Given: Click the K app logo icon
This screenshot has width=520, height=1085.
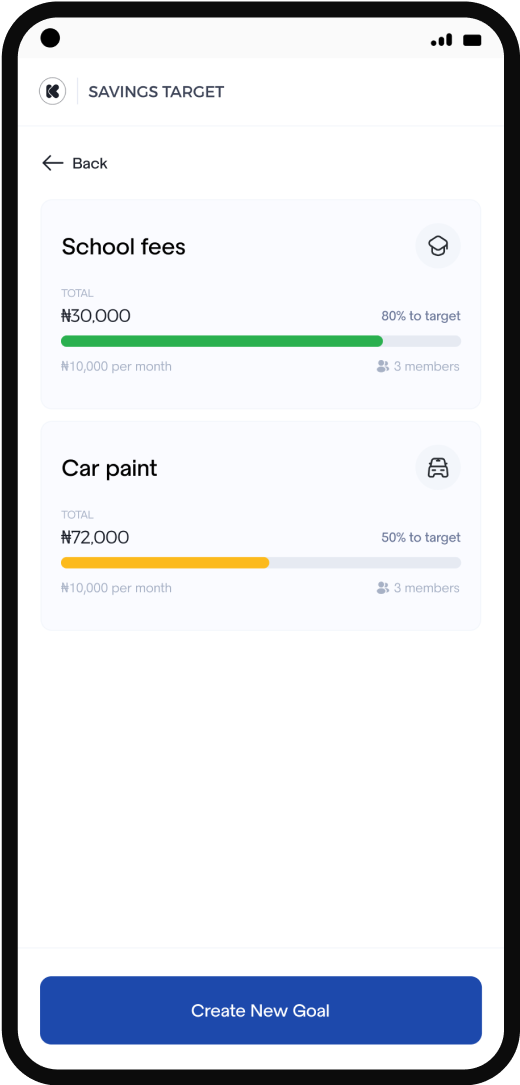Looking at the screenshot, I should point(53,91).
